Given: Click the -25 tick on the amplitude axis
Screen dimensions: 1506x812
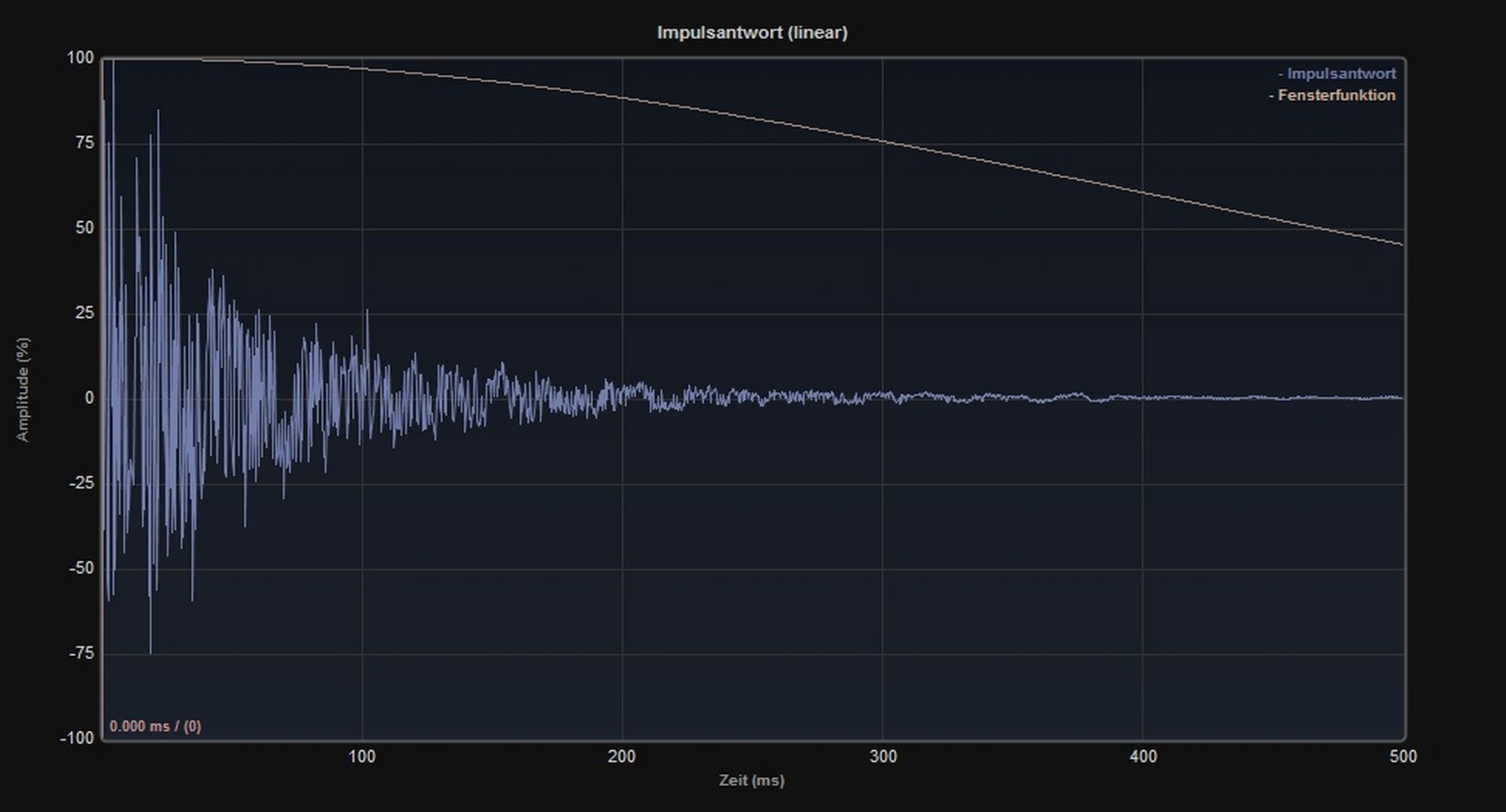Looking at the screenshot, I should click(81, 483).
